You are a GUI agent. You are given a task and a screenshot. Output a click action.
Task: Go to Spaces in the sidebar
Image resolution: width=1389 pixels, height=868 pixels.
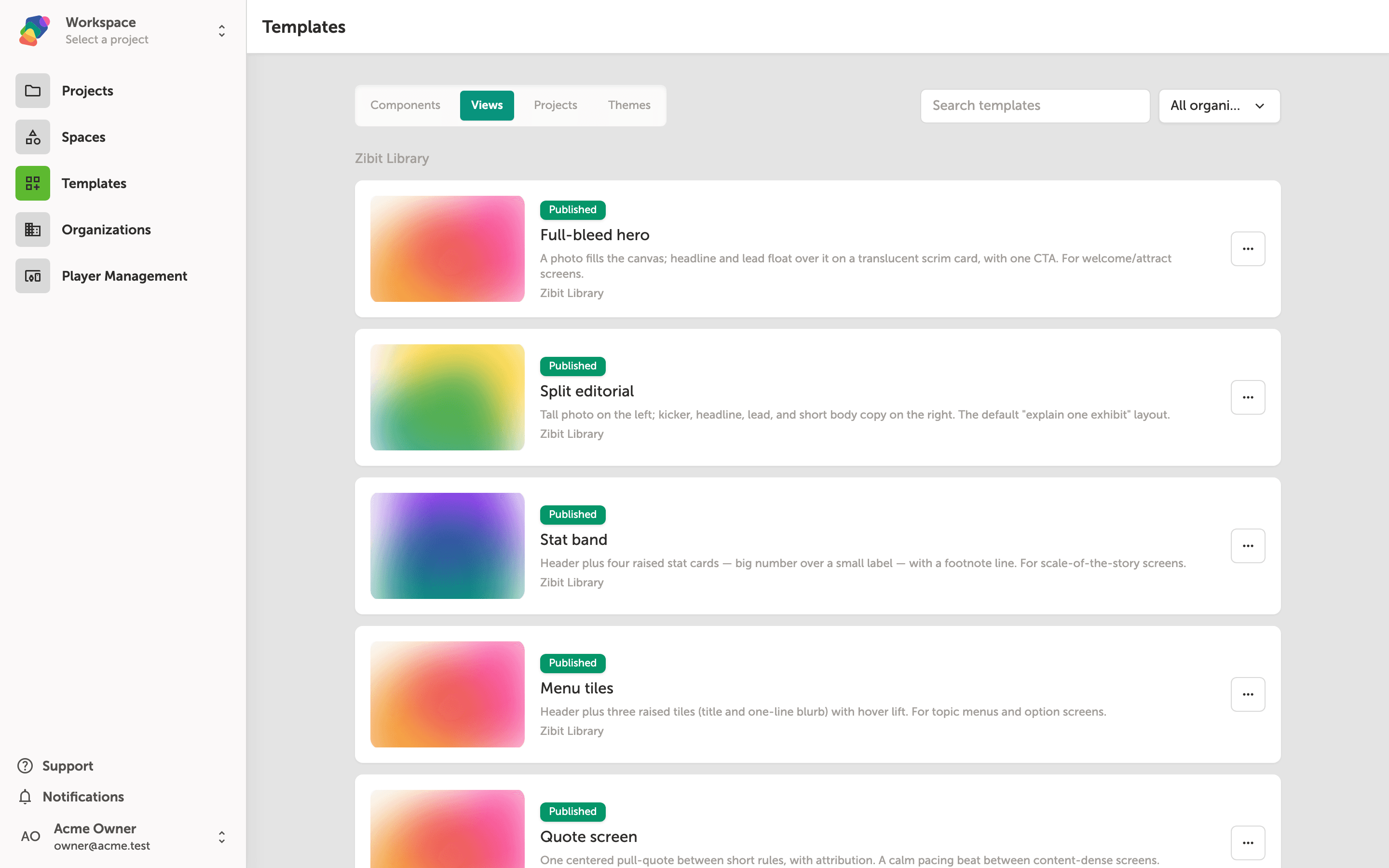tap(83, 137)
